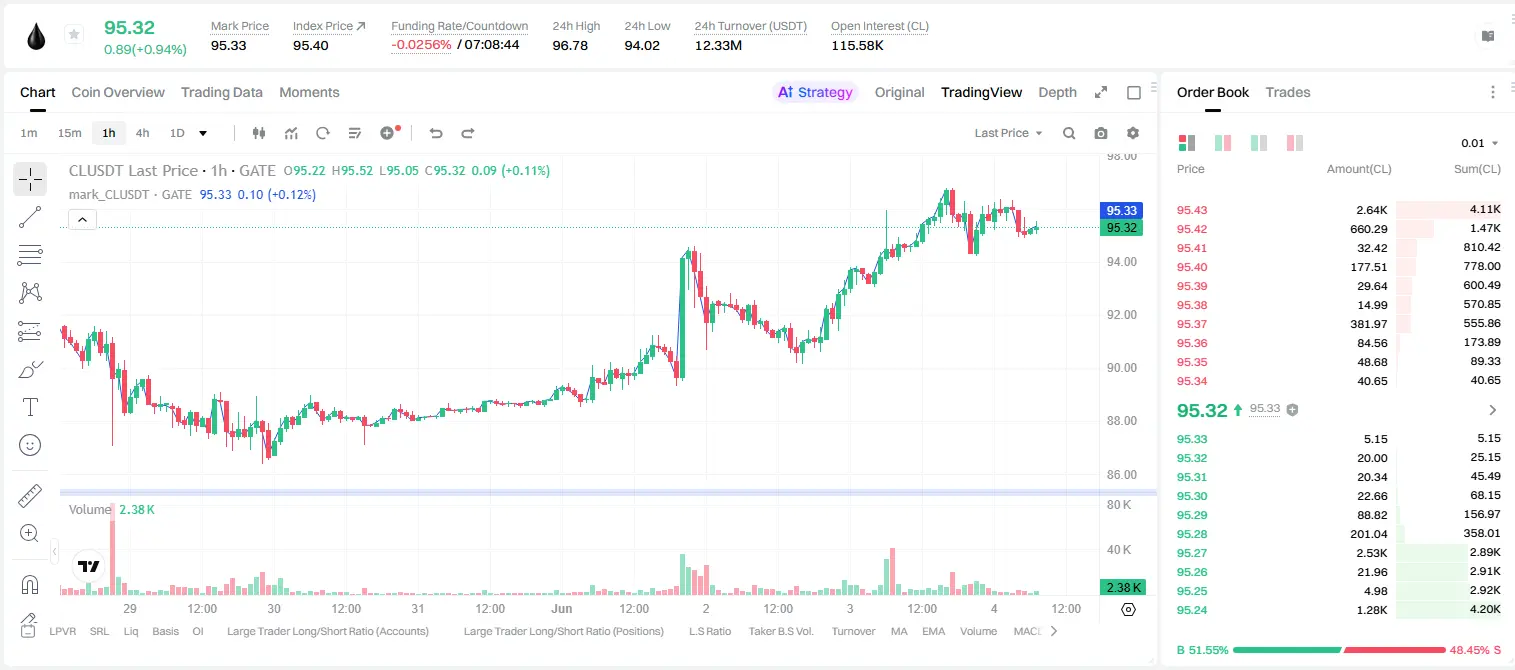Add CL to favorites with star icon
Viewport: 1515px width, 670px height.
point(74,35)
